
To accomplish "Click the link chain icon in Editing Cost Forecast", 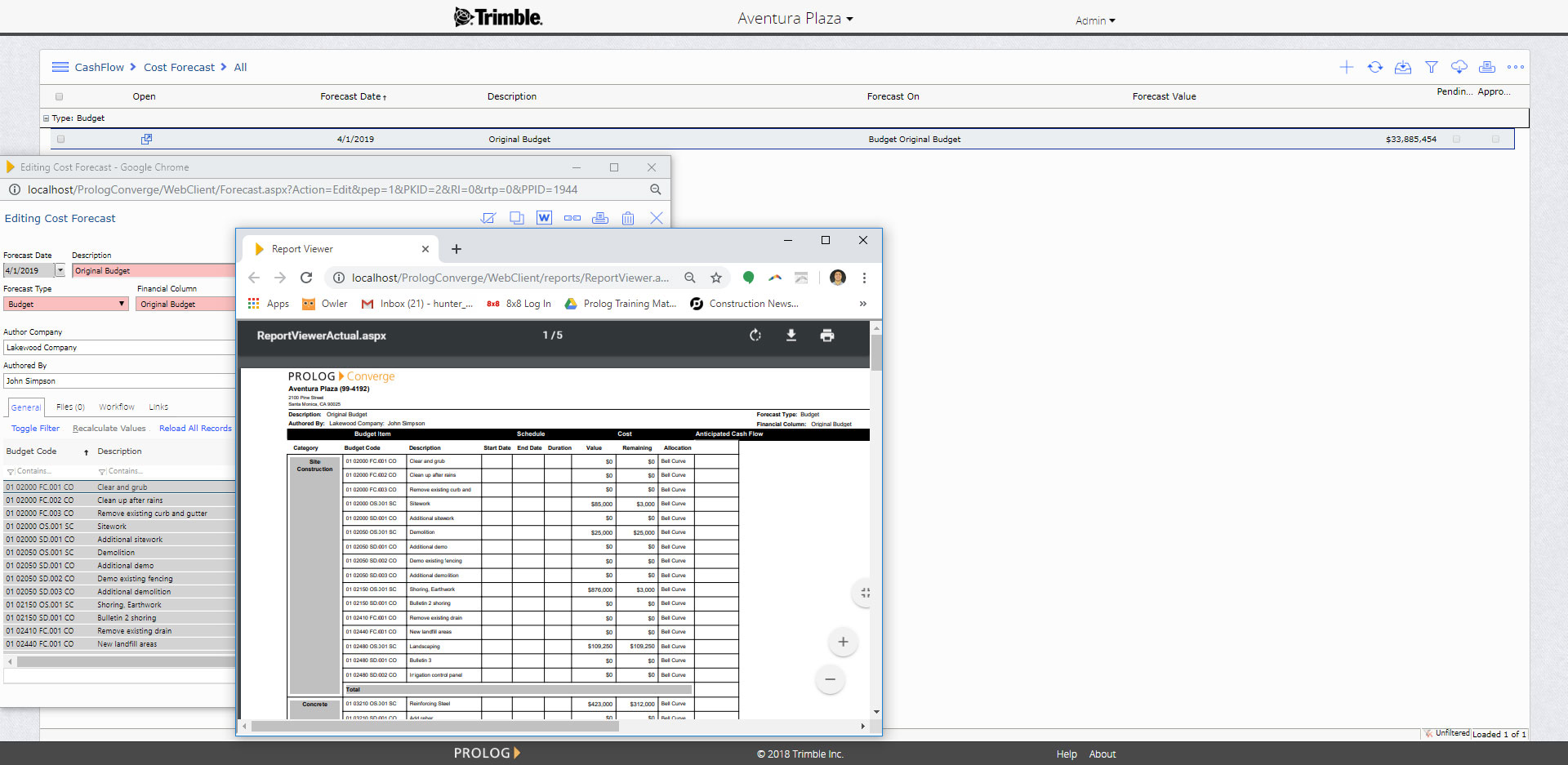I will coord(572,218).
